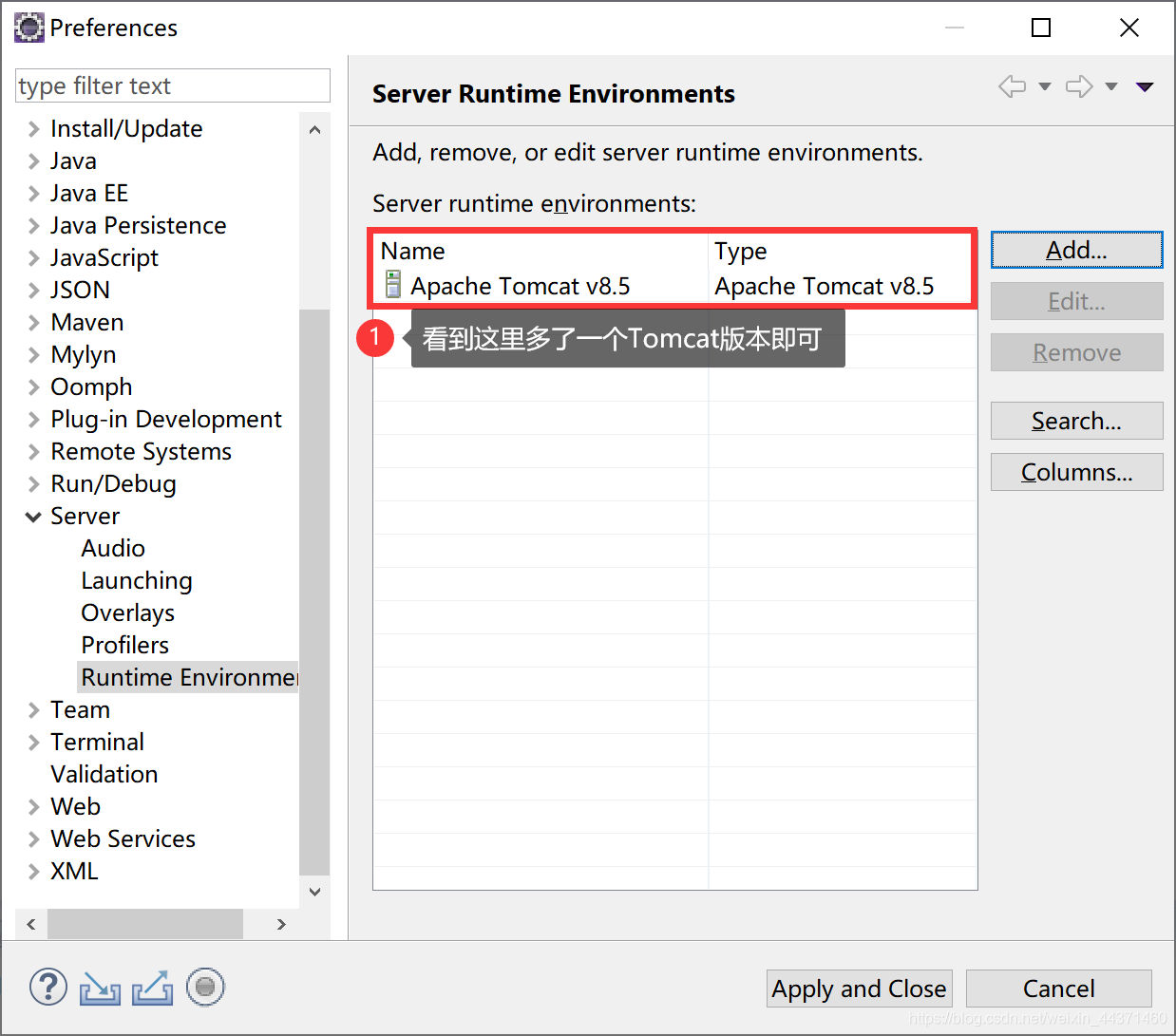Click the Columns... button
The width and height of the screenshot is (1176, 1036).
(x=1076, y=472)
